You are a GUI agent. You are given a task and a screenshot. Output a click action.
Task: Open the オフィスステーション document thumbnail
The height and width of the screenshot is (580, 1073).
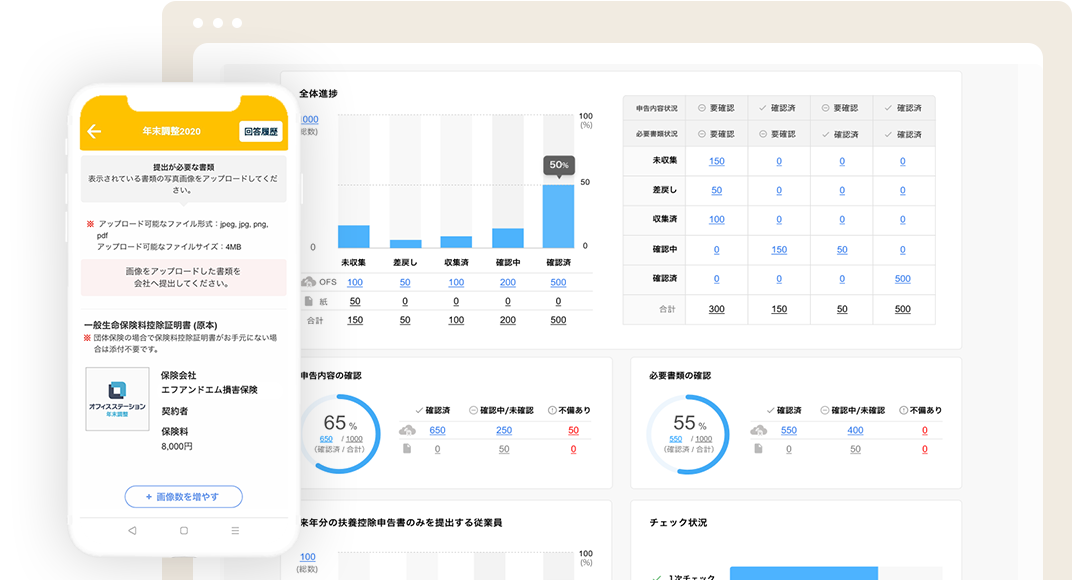(117, 399)
